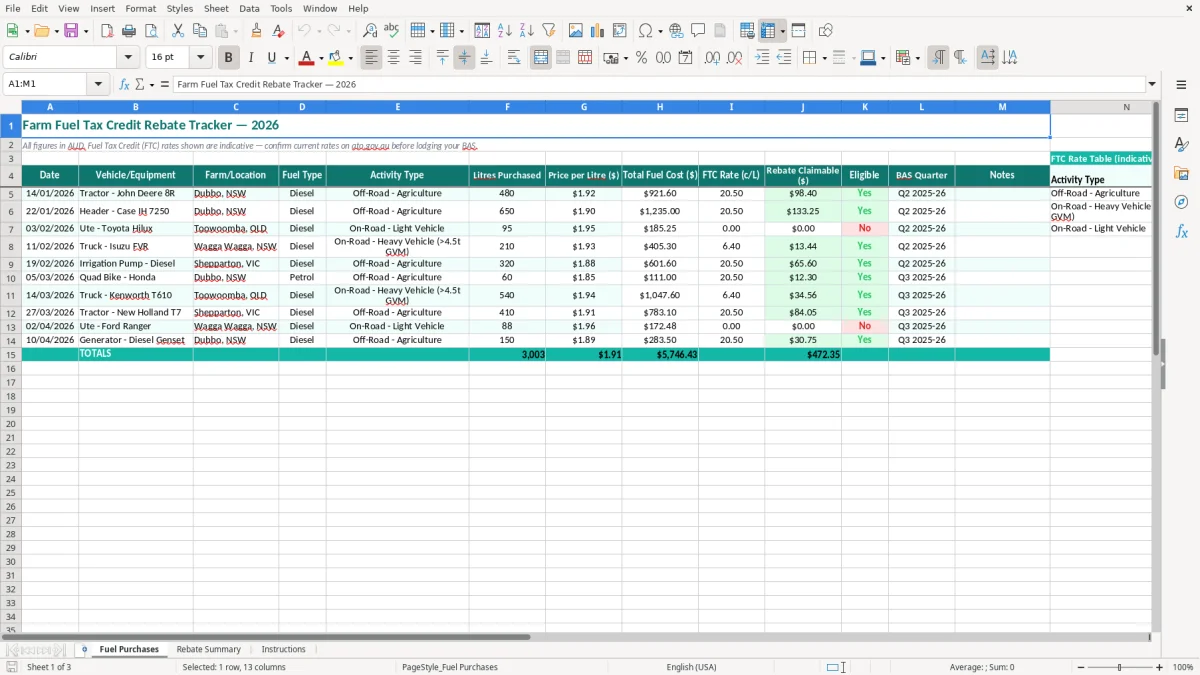Expand the Open document dropdown arrow
1200x675 pixels.
(x=56, y=31)
